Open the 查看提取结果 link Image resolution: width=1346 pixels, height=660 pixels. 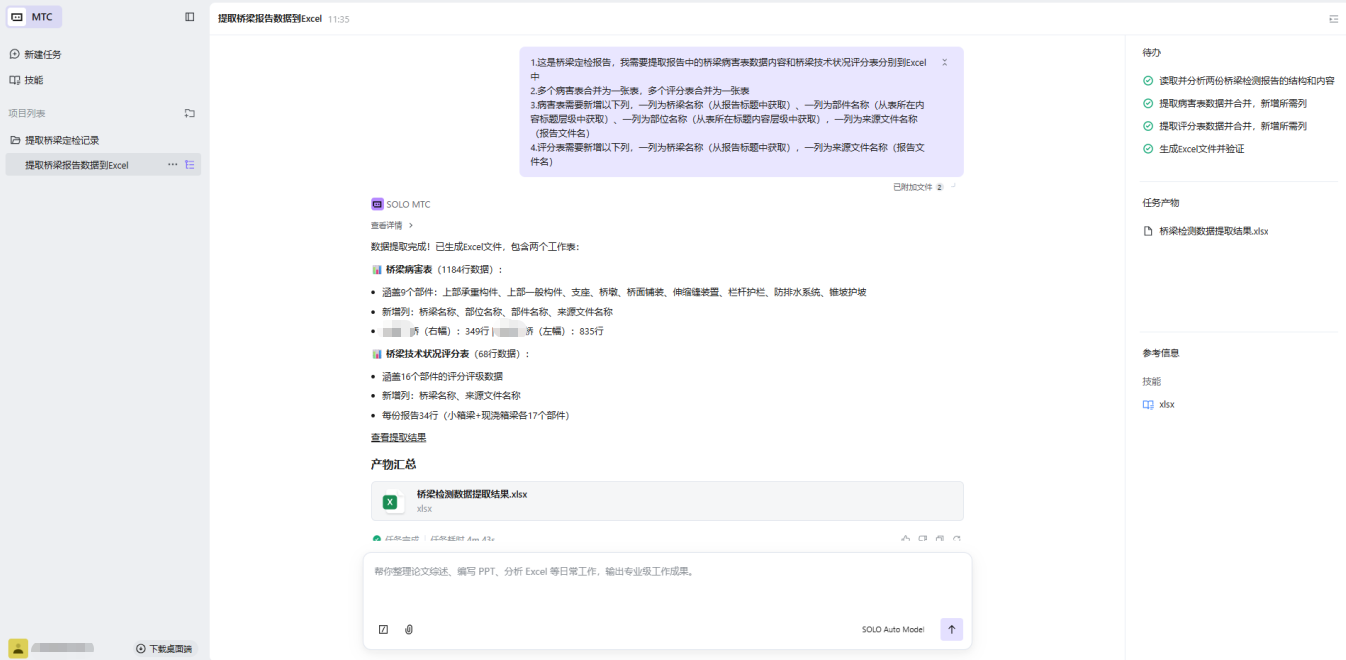click(x=398, y=438)
